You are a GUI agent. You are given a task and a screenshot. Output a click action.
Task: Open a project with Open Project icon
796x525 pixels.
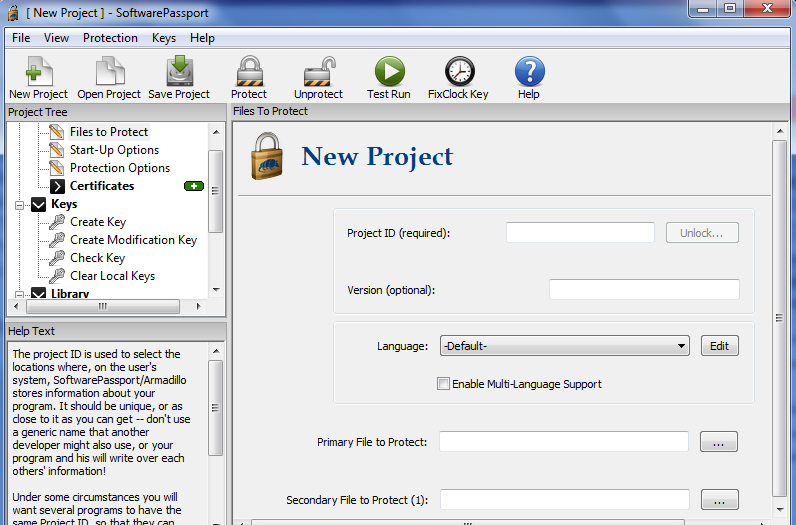[x=110, y=71]
